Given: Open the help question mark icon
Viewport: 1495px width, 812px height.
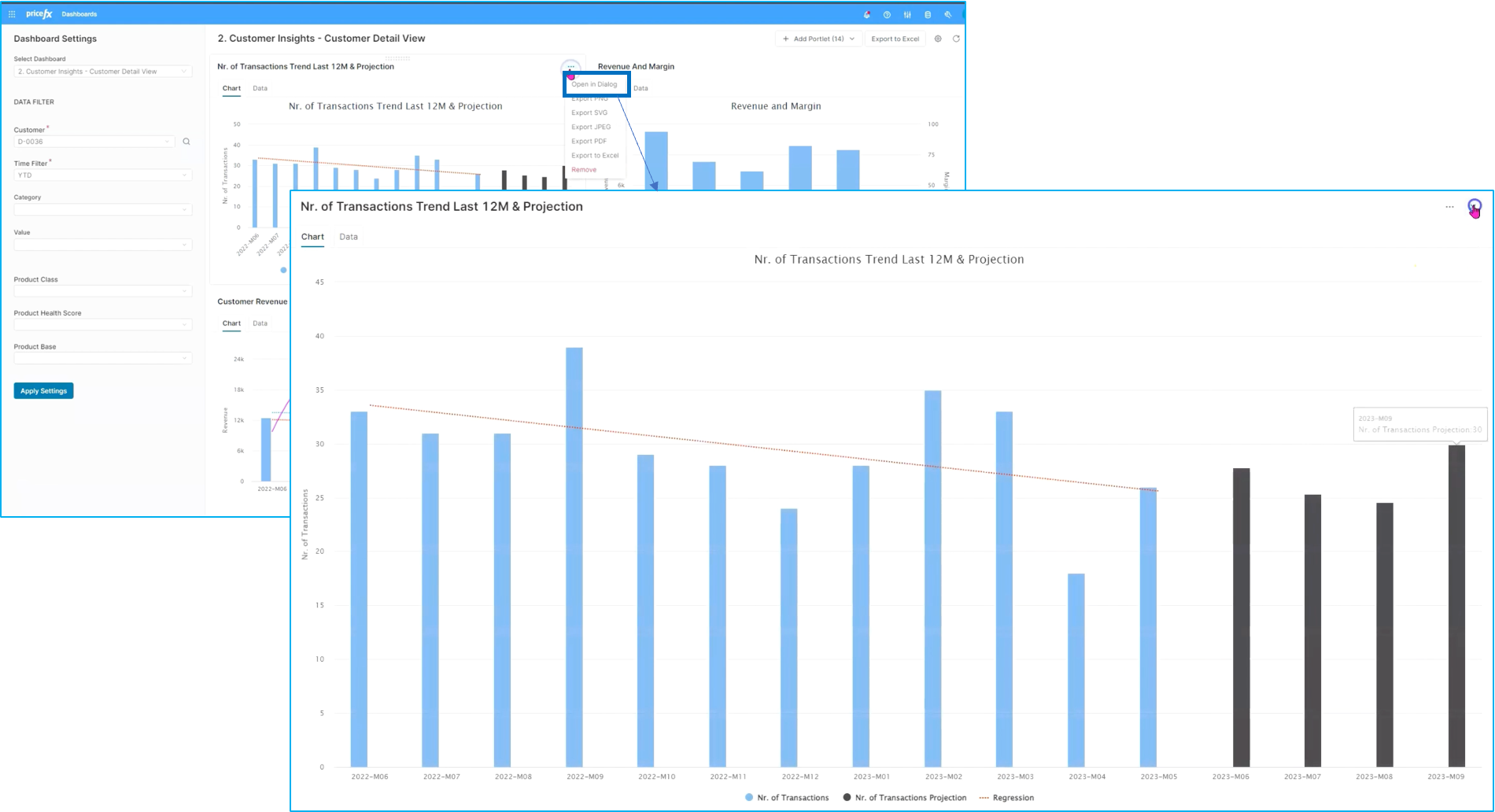Looking at the screenshot, I should pyautogui.click(x=887, y=14).
